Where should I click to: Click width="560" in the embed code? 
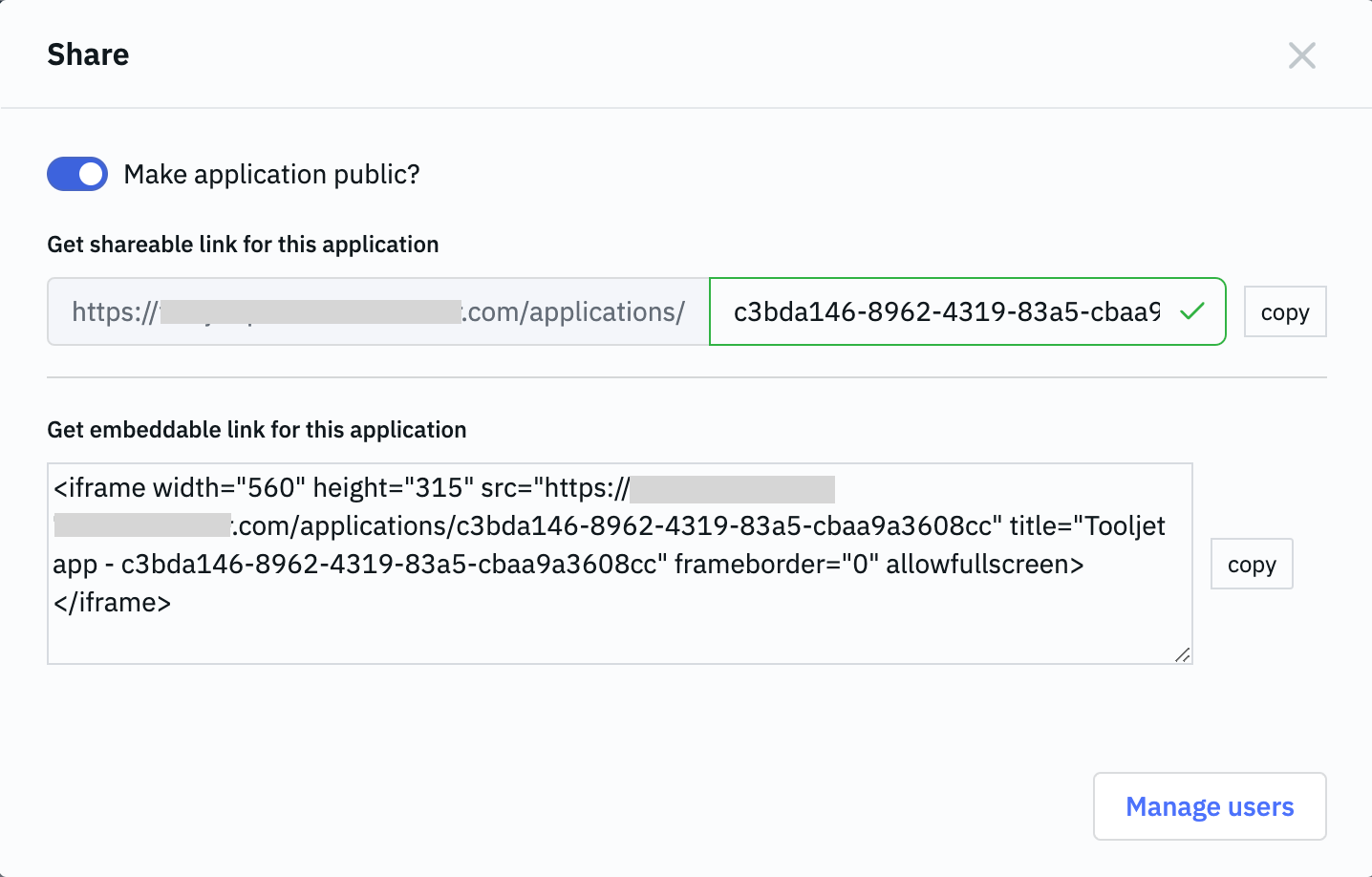pyautogui.click(x=228, y=488)
